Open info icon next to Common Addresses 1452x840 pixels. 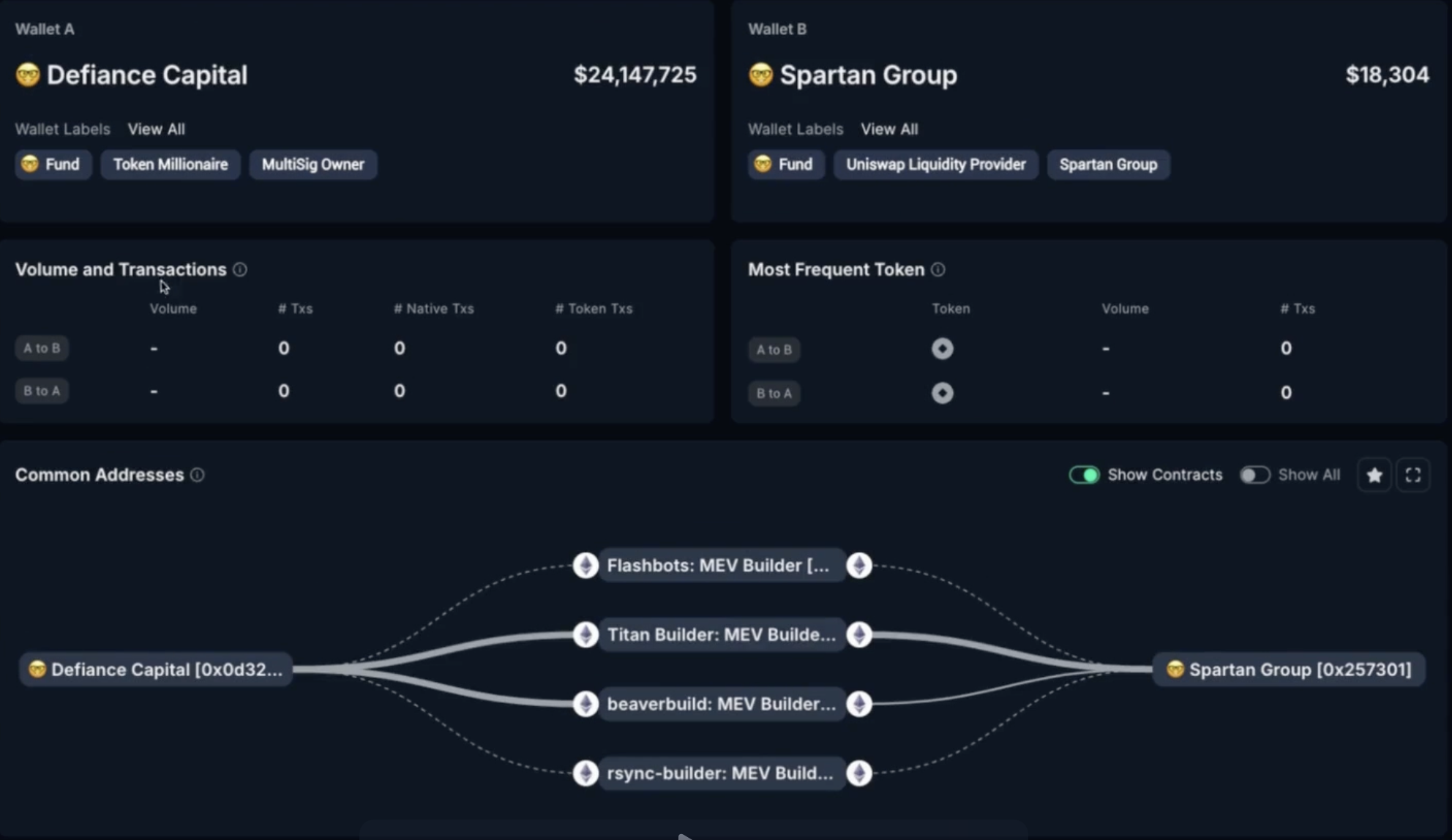click(x=198, y=475)
